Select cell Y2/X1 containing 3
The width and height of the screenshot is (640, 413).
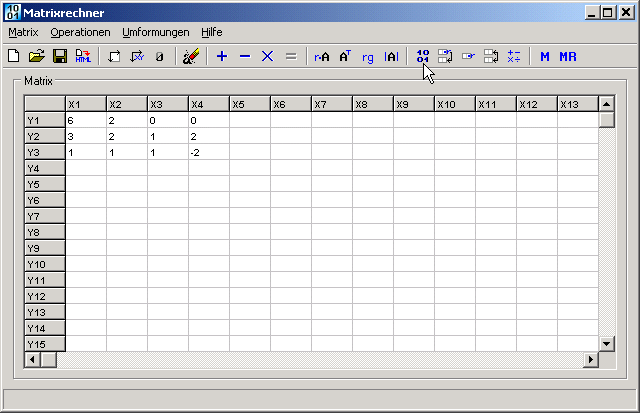[x=86, y=136]
